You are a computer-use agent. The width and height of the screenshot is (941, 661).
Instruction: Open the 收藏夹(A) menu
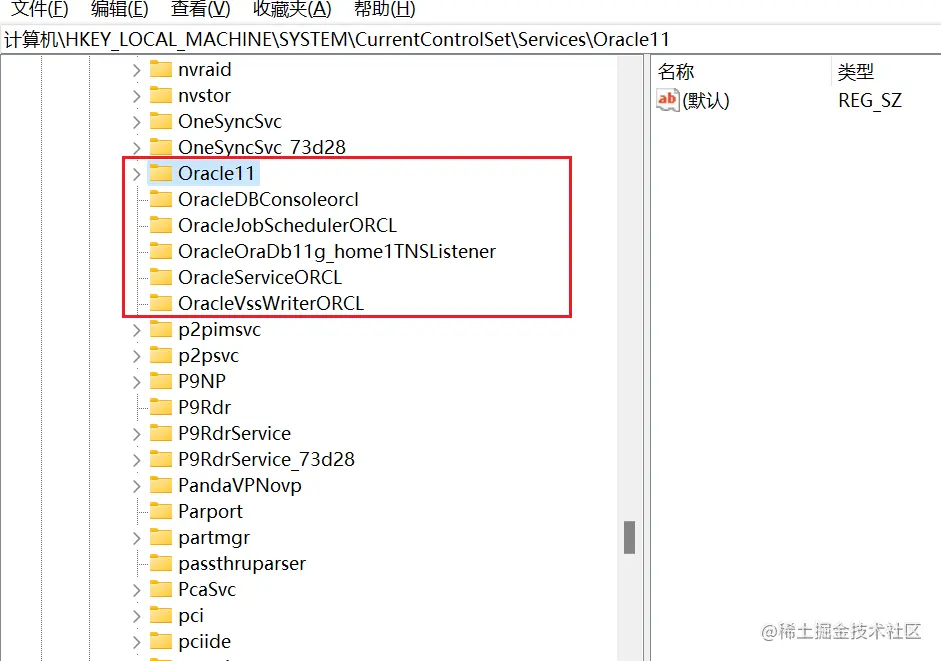coord(292,9)
